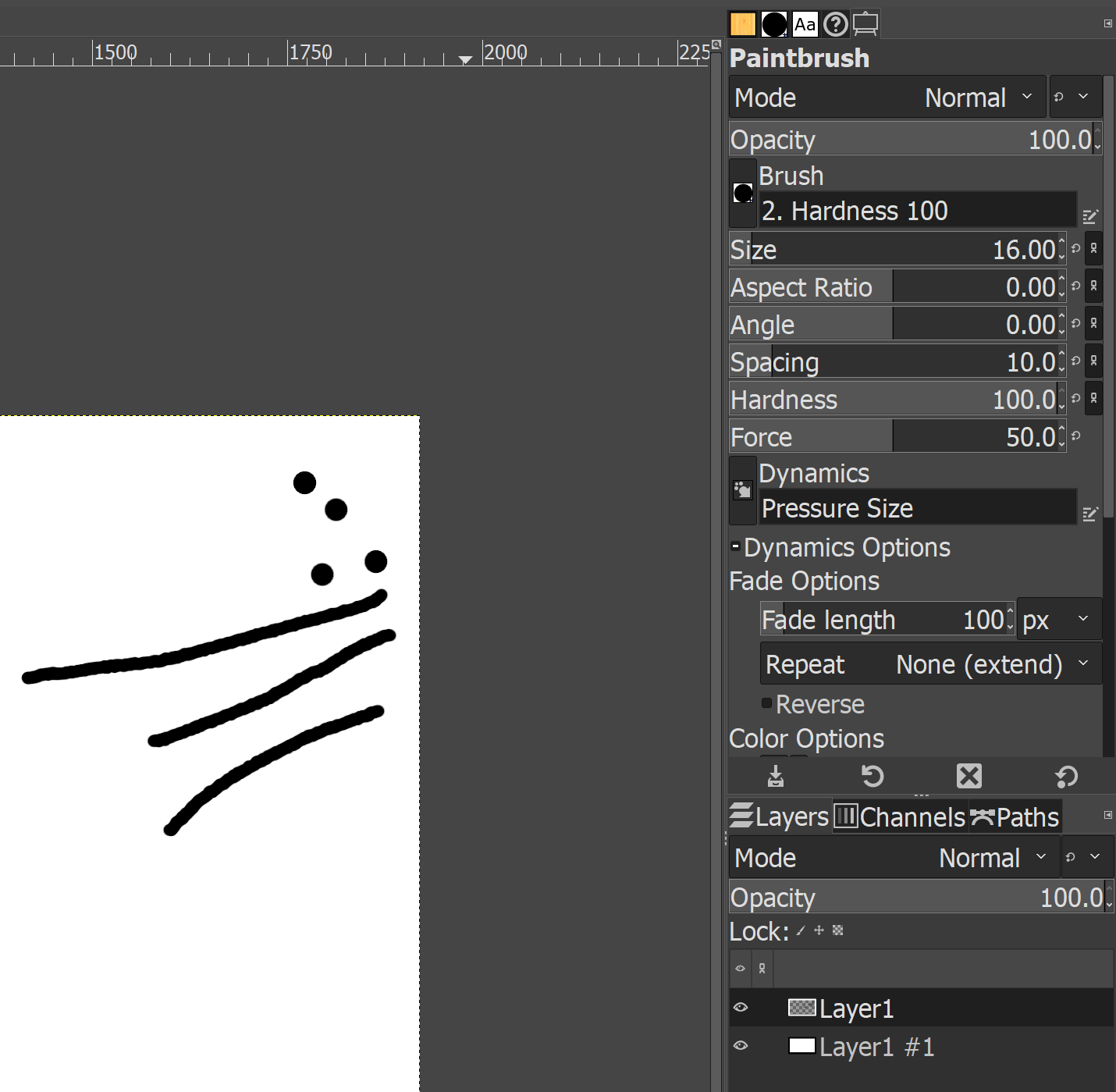Hide the Layer1 #1 layer
The height and width of the screenshot is (1092, 1116).
[x=741, y=1046]
